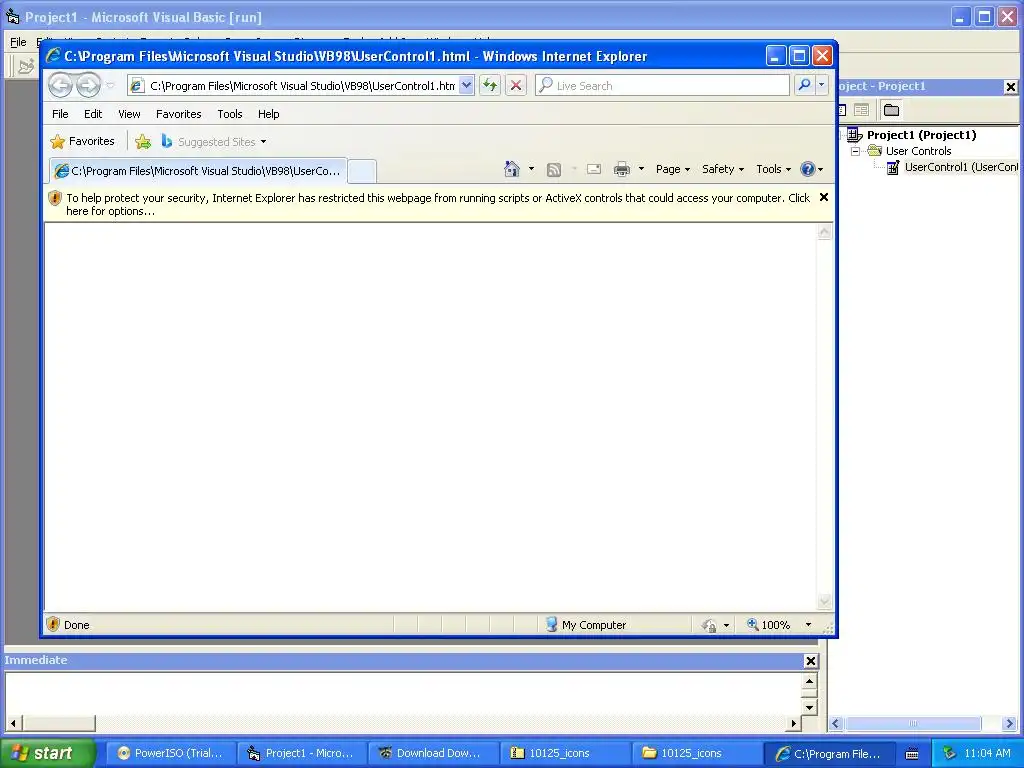
Task: Open the command bar Tools dropdown
Action: (x=773, y=169)
